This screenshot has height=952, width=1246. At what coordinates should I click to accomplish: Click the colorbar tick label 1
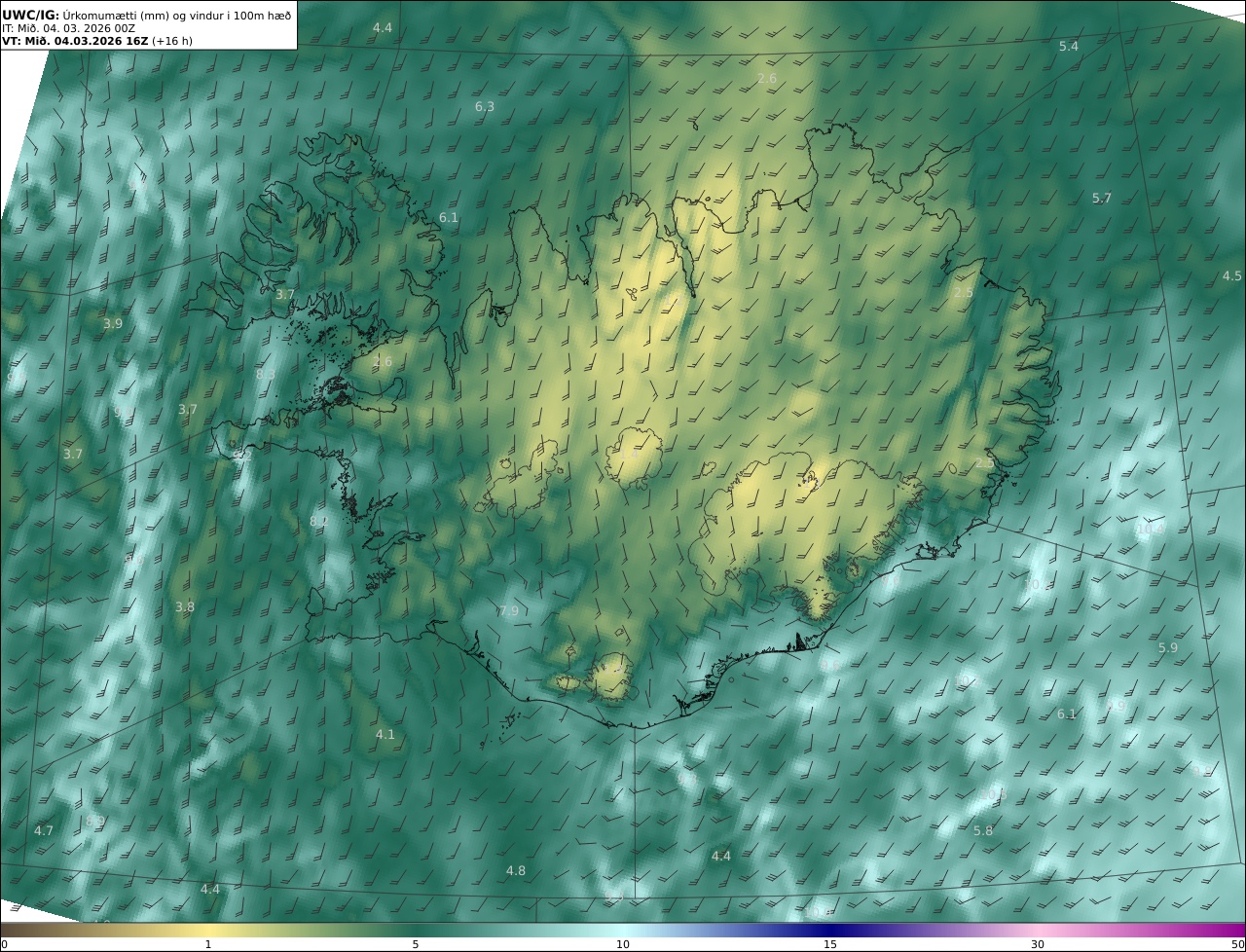tap(208, 944)
